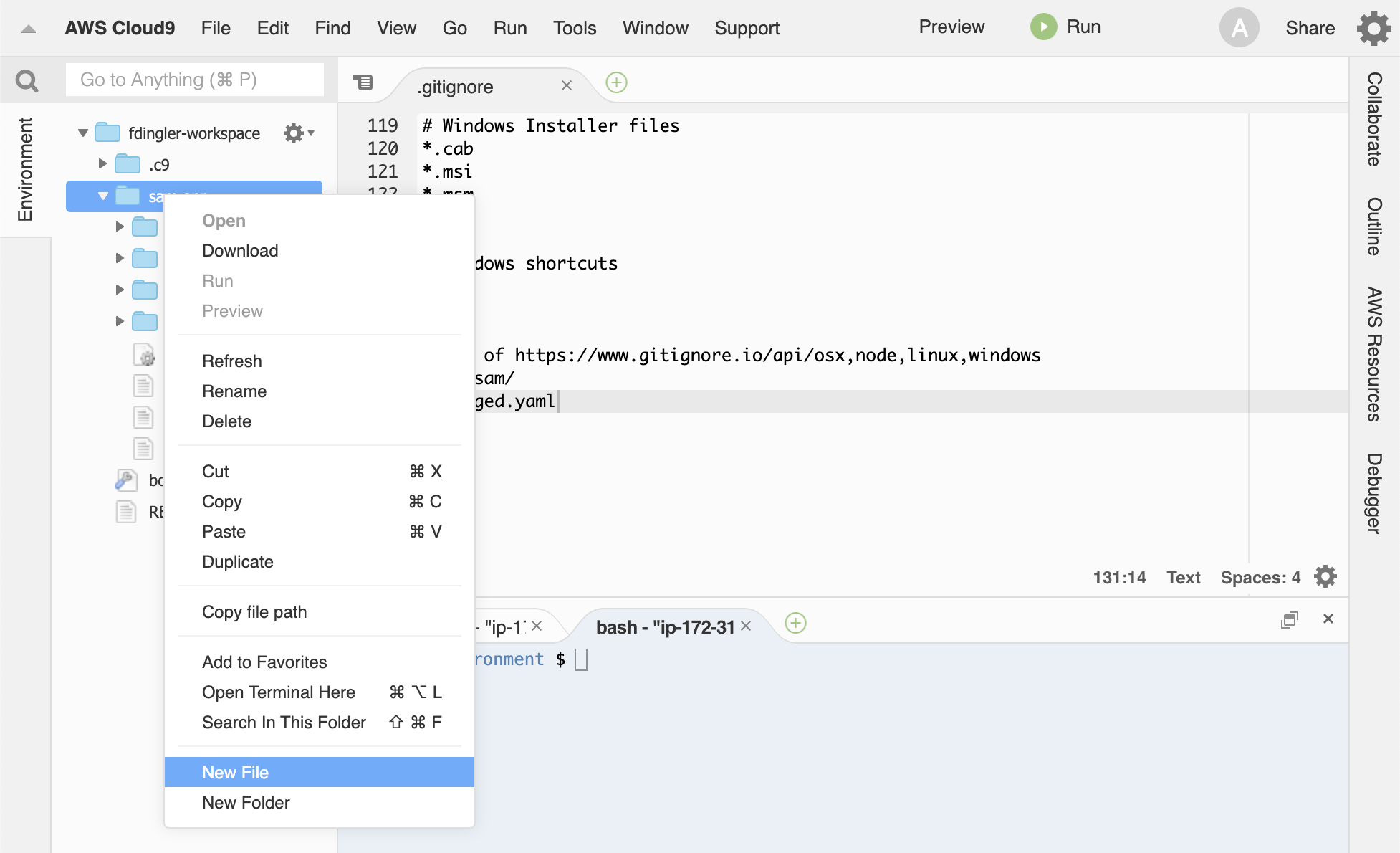Open the File menu
1400x853 pixels.
pos(216,28)
